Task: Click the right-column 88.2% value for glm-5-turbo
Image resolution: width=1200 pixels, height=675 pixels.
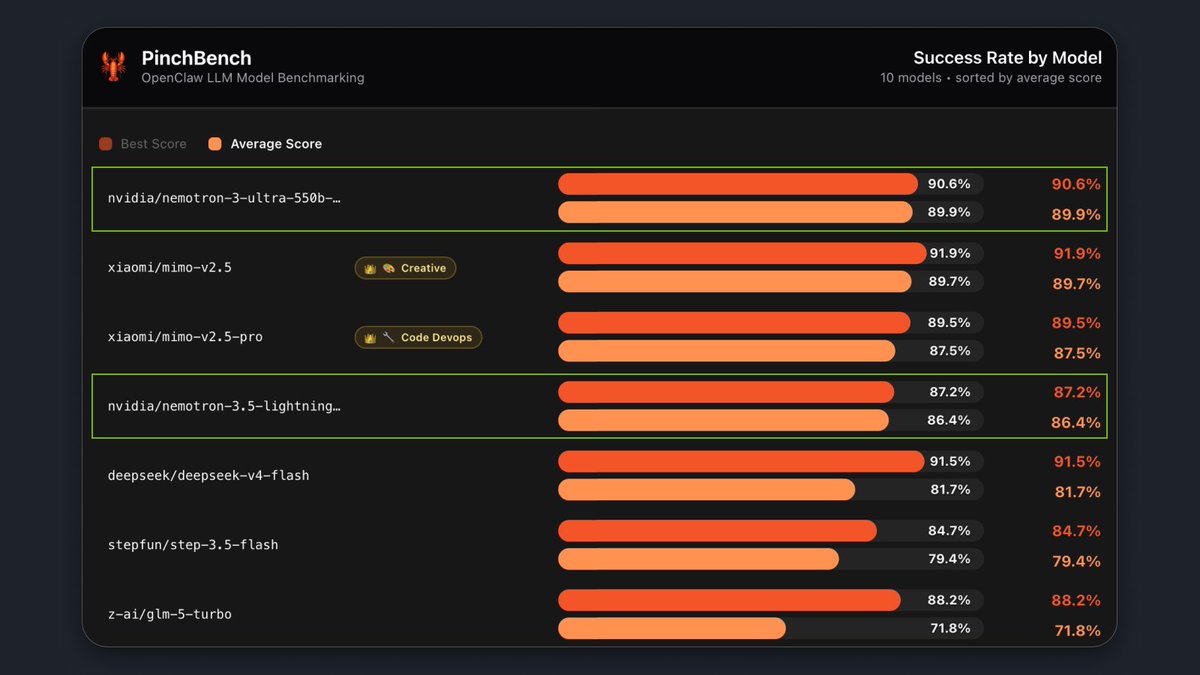Action: tap(1076, 600)
